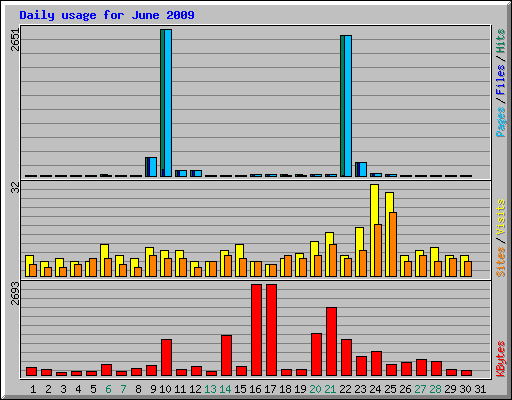This screenshot has height=400, width=512.
Task: Click the red 'KBytes' legend label
Action: coord(501,359)
